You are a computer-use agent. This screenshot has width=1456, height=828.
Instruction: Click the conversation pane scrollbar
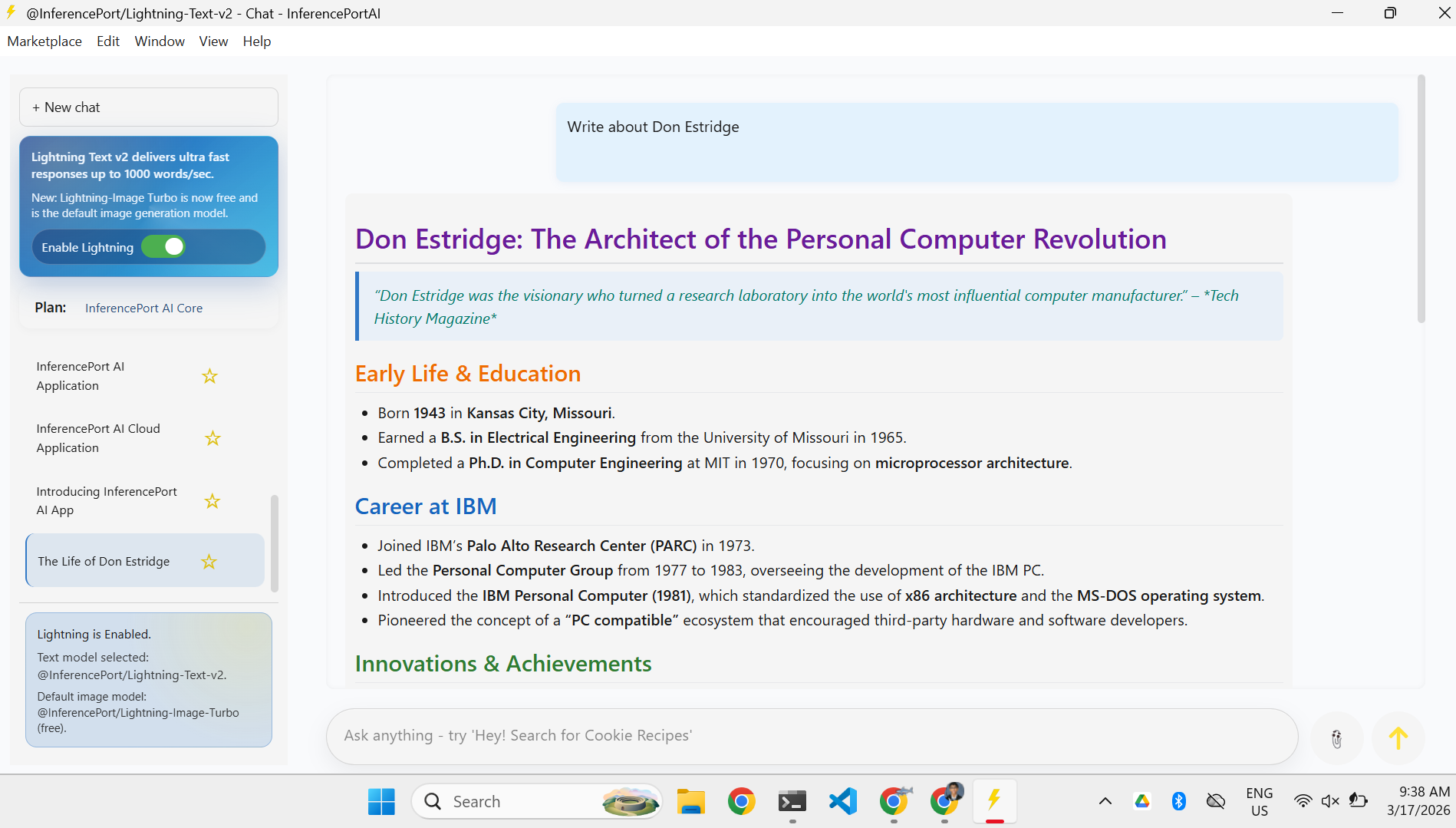(x=1421, y=199)
